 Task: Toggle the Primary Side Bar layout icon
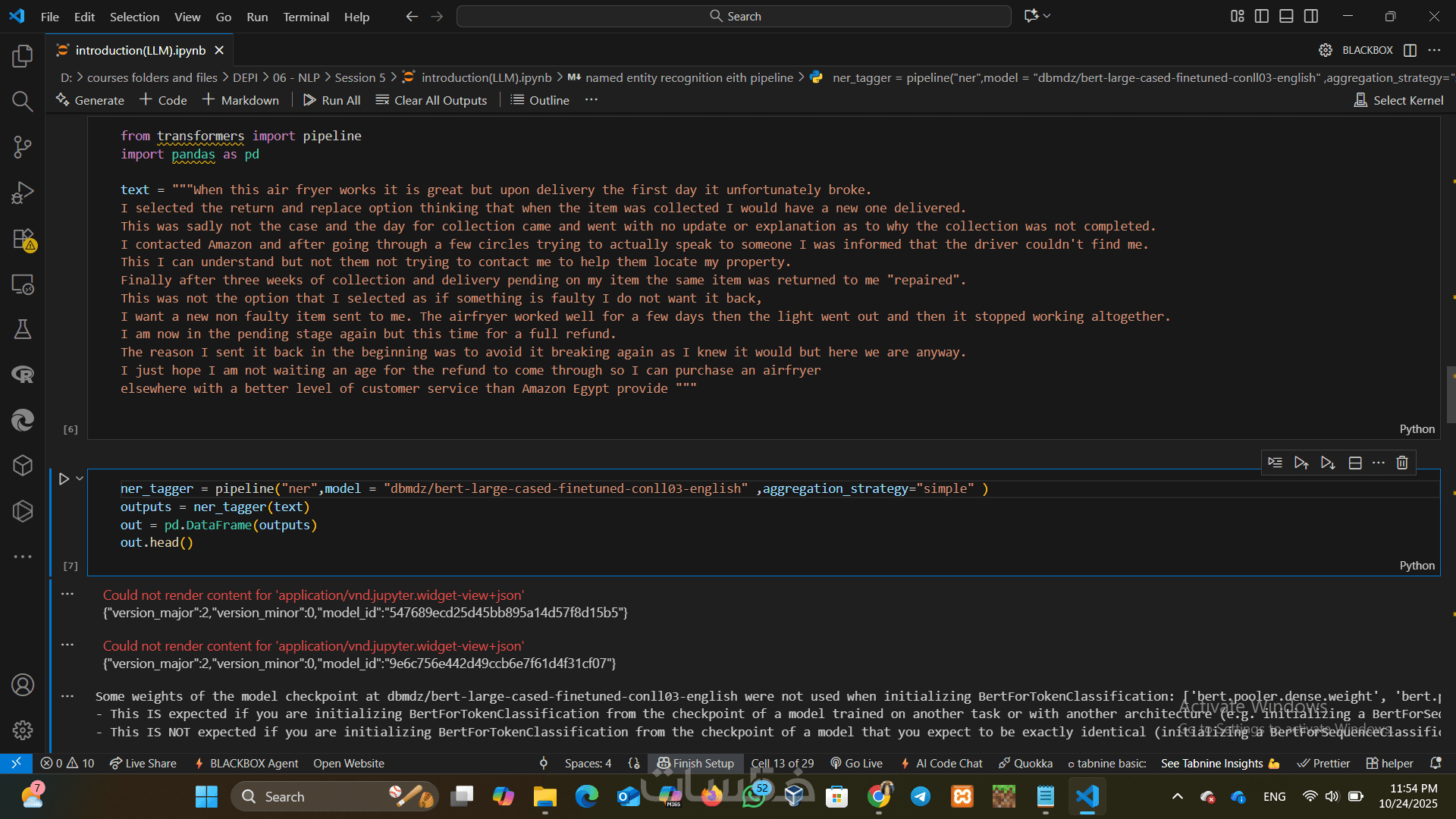pos(1262,16)
